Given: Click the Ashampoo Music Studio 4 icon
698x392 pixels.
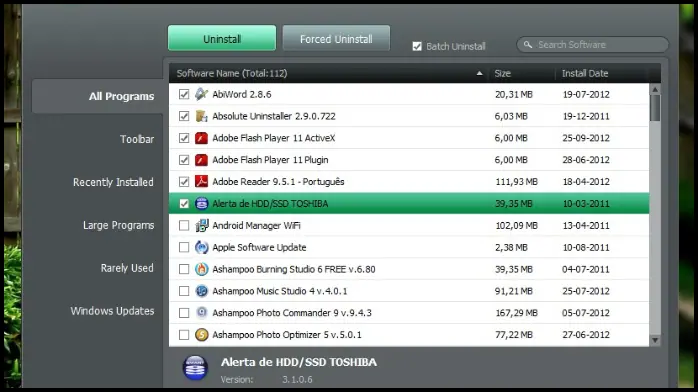Looking at the screenshot, I should [x=201, y=291].
